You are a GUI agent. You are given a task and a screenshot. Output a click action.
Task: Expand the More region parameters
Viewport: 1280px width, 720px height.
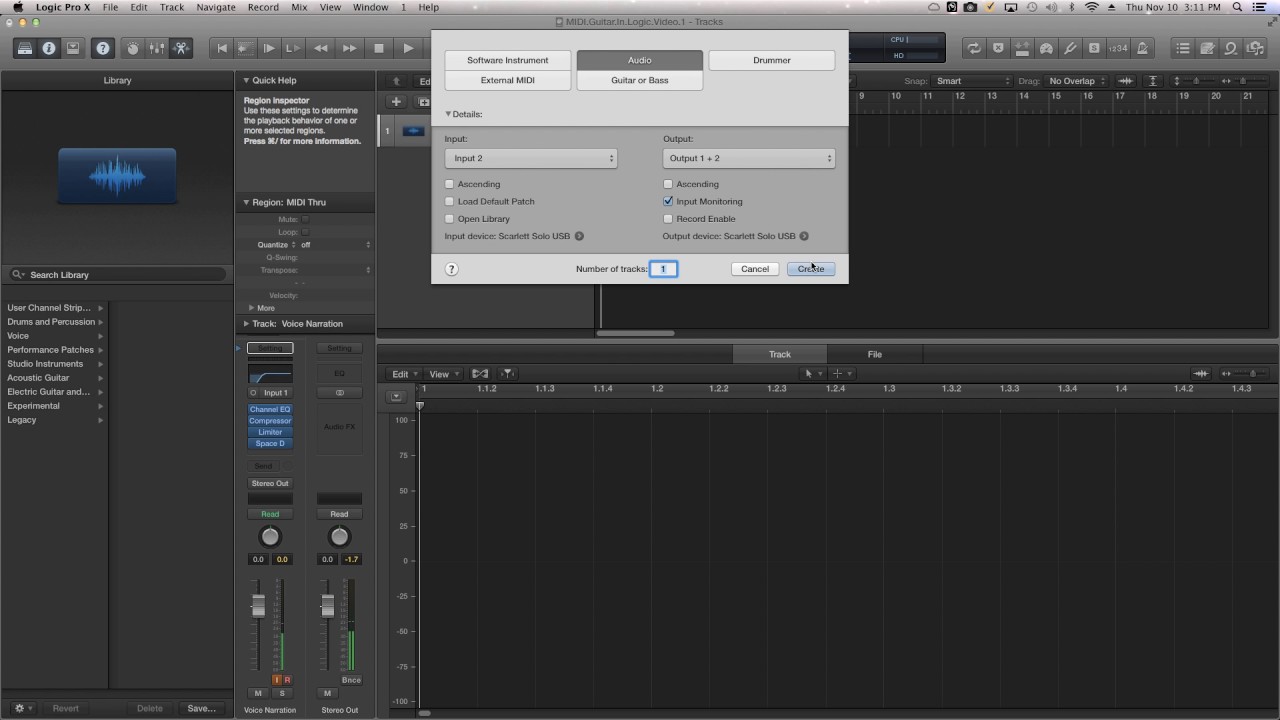(252, 308)
